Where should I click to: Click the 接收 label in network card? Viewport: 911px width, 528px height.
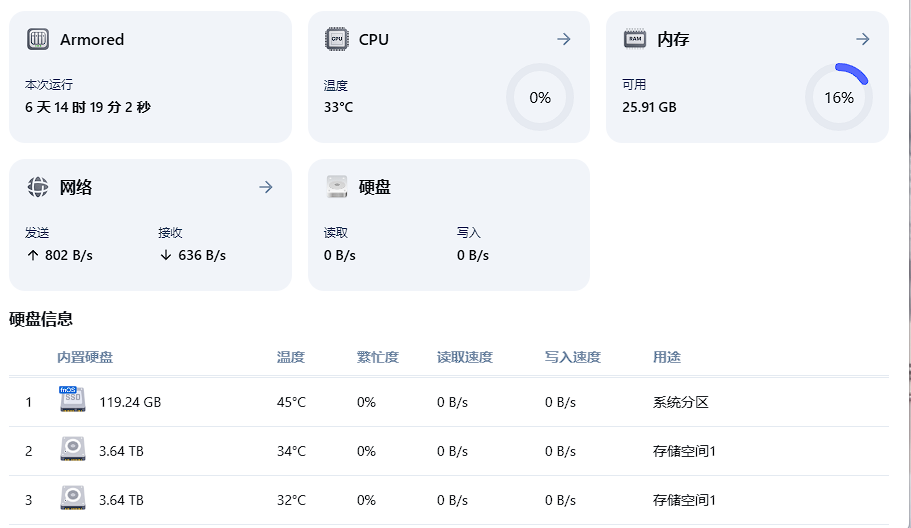tap(170, 233)
